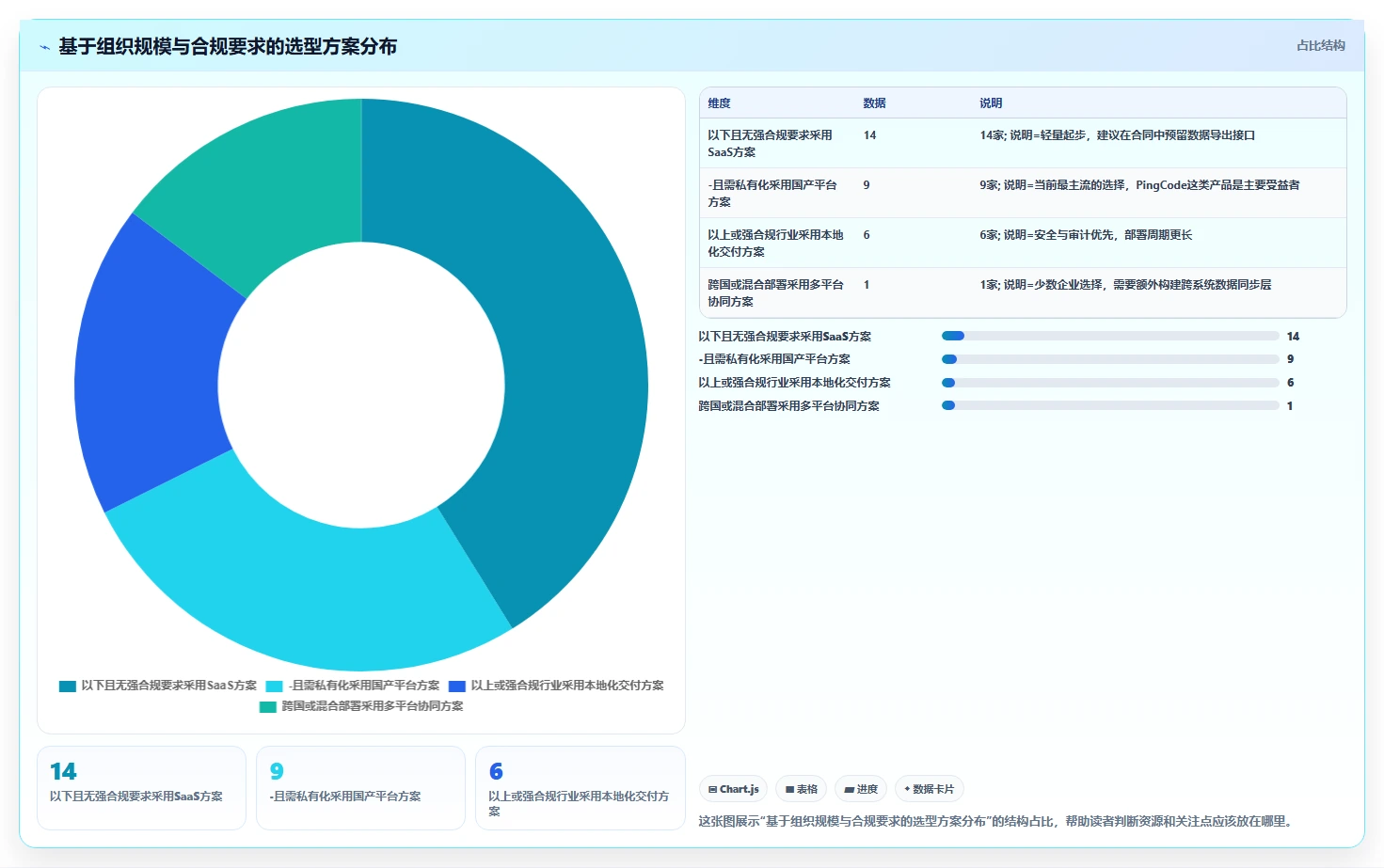Select table row 以上或强合规行业采用本地化交付方案

click(1023, 243)
